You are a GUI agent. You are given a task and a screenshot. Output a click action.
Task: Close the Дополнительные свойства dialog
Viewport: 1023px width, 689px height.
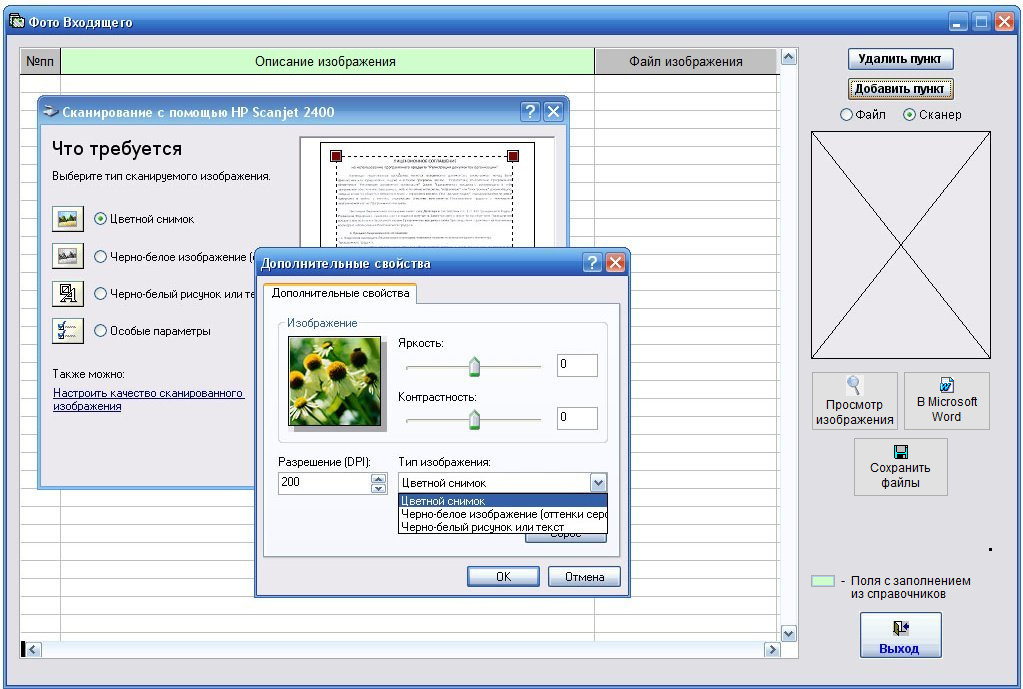615,263
